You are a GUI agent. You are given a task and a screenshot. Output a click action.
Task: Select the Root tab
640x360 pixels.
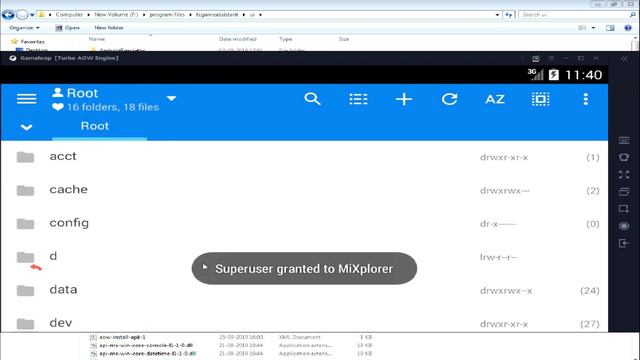(x=95, y=126)
